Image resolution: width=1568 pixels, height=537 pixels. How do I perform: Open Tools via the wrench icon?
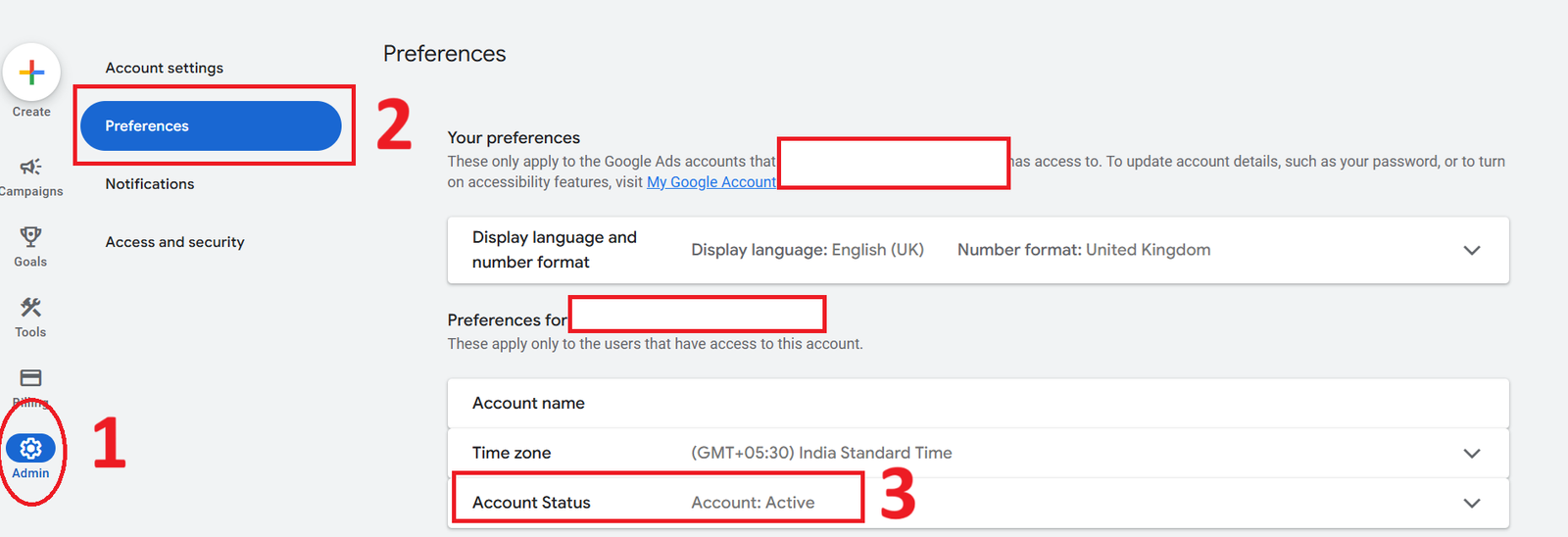[30, 308]
